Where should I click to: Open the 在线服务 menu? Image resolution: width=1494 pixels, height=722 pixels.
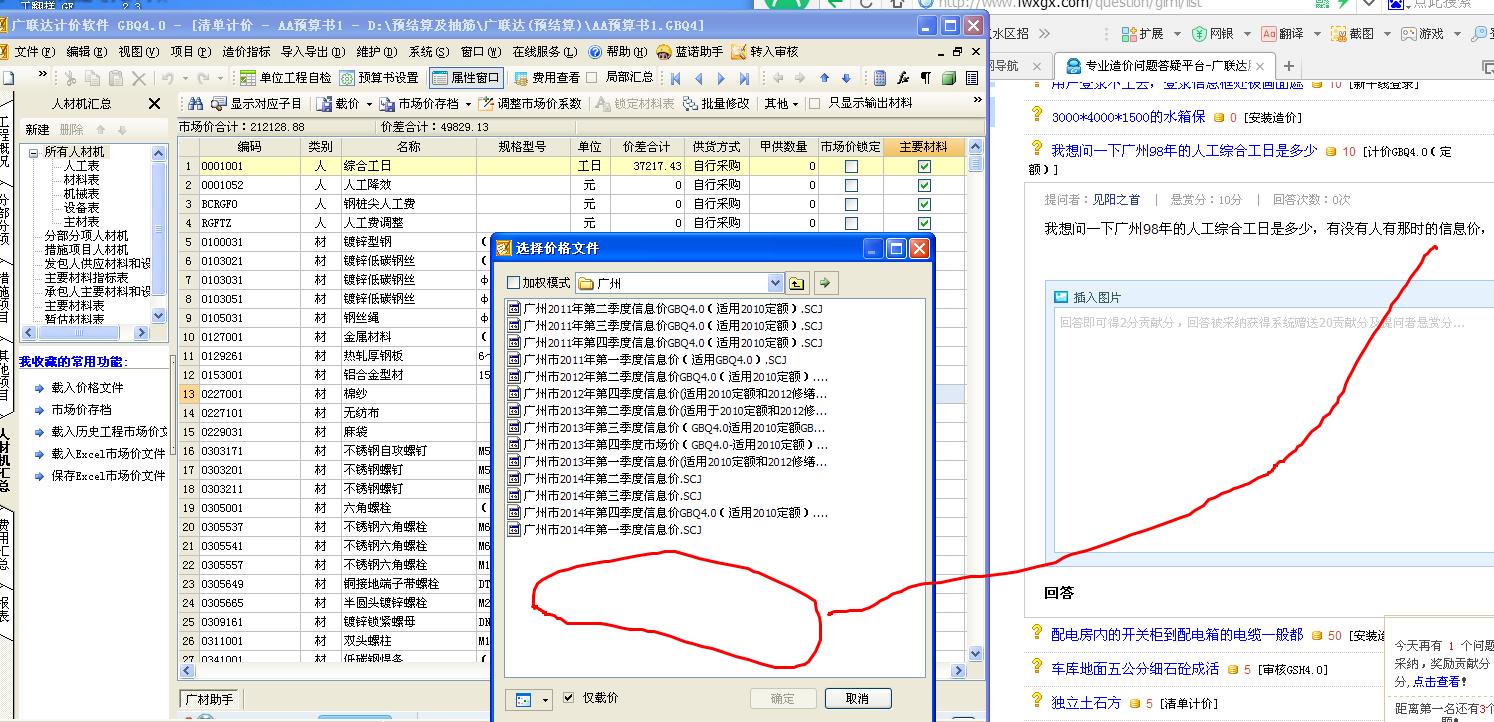(x=545, y=52)
